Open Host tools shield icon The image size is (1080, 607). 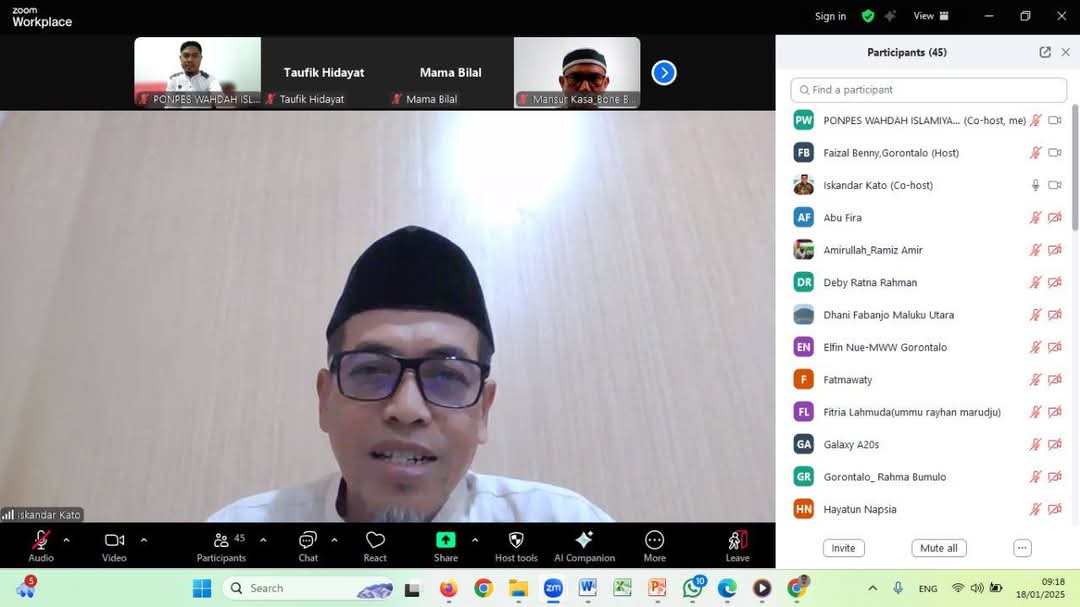pos(516,541)
